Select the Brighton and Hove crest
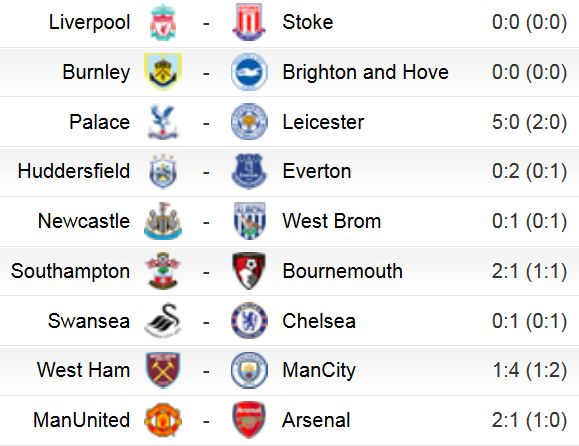The image size is (579, 446). pyautogui.click(x=249, y=72)
